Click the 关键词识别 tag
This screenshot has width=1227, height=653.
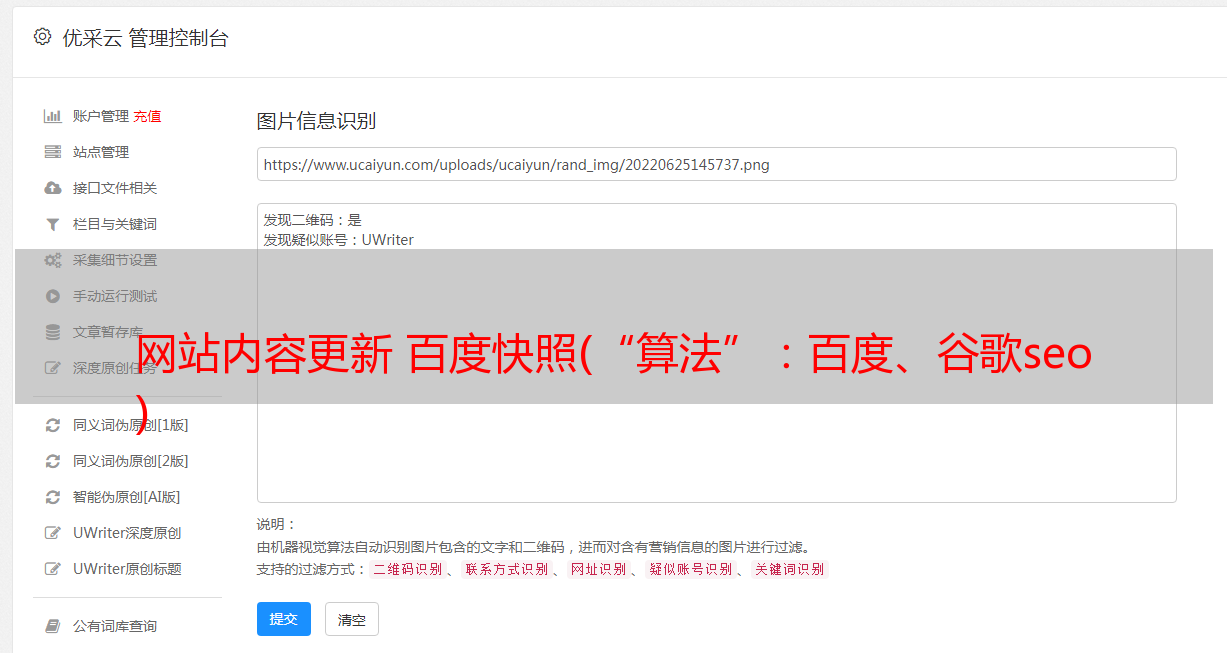click(x=789, y=570)
